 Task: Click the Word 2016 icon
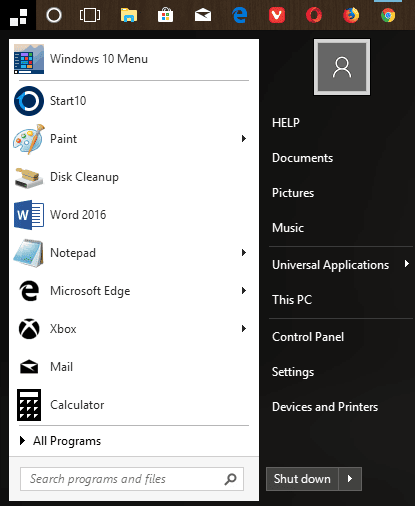coord(29,215)
